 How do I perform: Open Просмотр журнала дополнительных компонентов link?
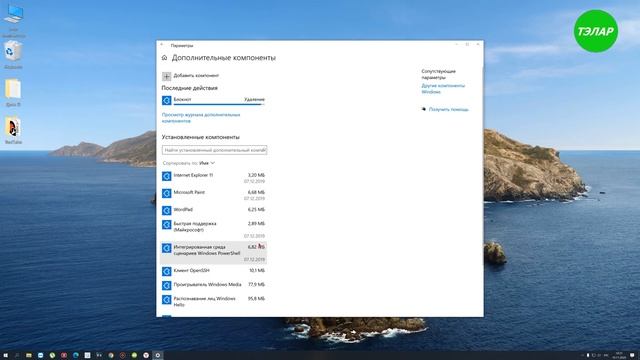(201, 118)
